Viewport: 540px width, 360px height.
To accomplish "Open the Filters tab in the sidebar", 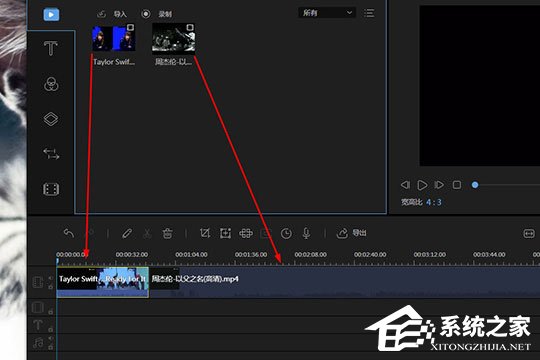I will tap(51, 84).
